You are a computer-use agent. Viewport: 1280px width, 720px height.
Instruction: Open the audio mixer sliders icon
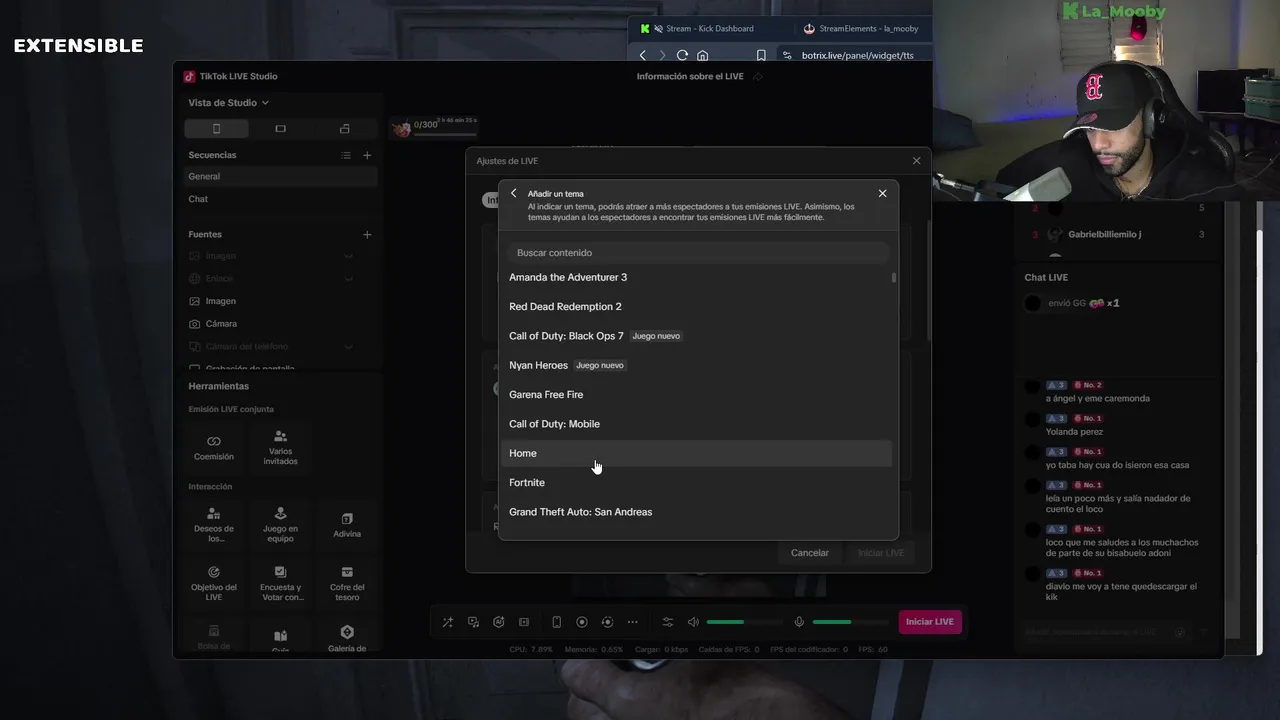click(668, 622)
